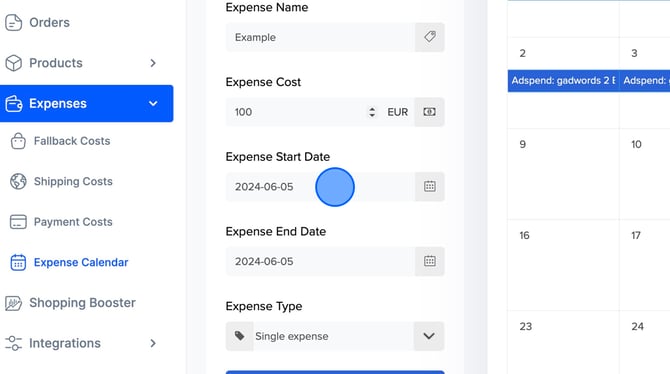Open Integrations menu item
This screenshot has width=670, height=374.
click(x=65, y=343)
